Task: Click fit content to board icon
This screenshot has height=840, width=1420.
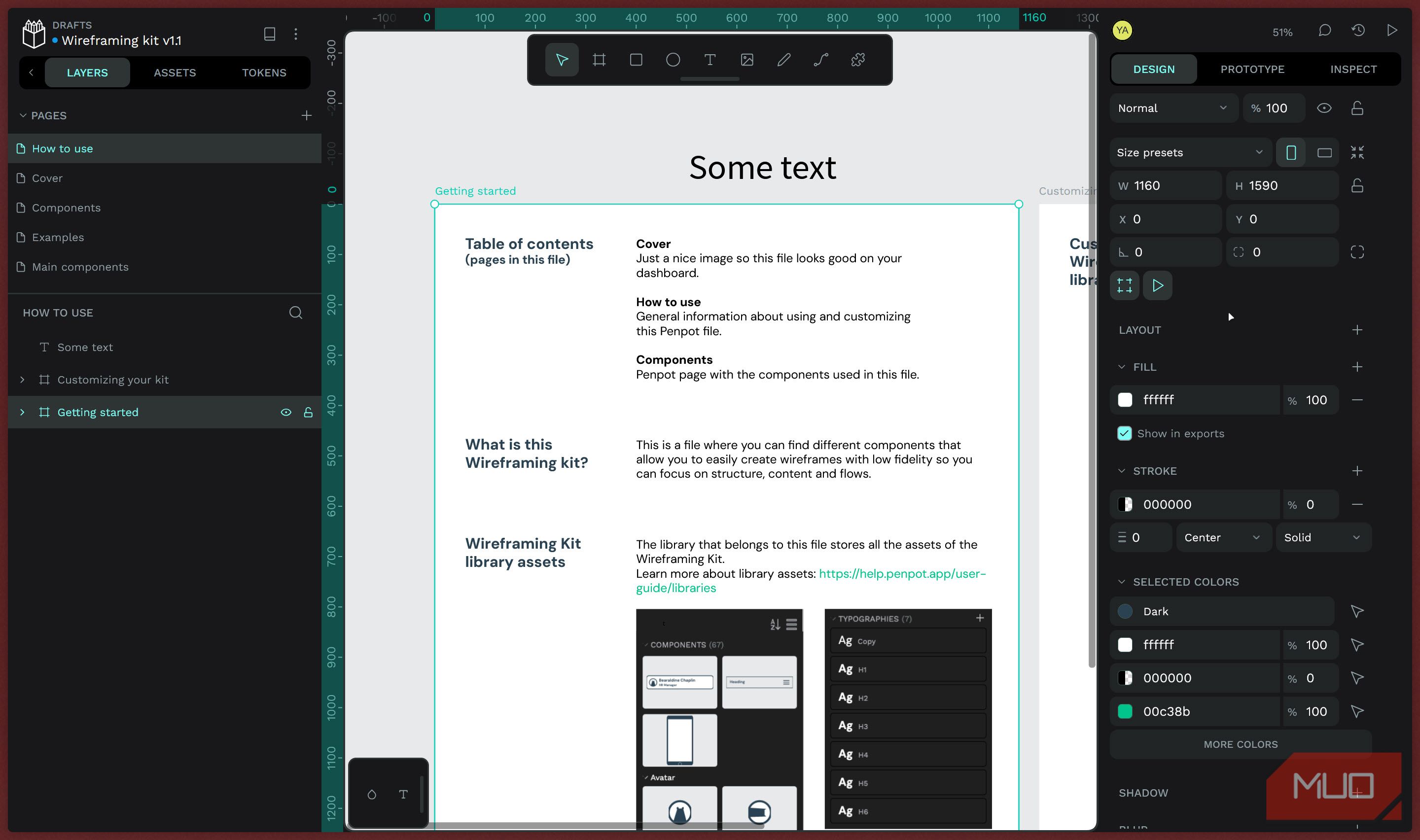Action: coord(1357,152)
